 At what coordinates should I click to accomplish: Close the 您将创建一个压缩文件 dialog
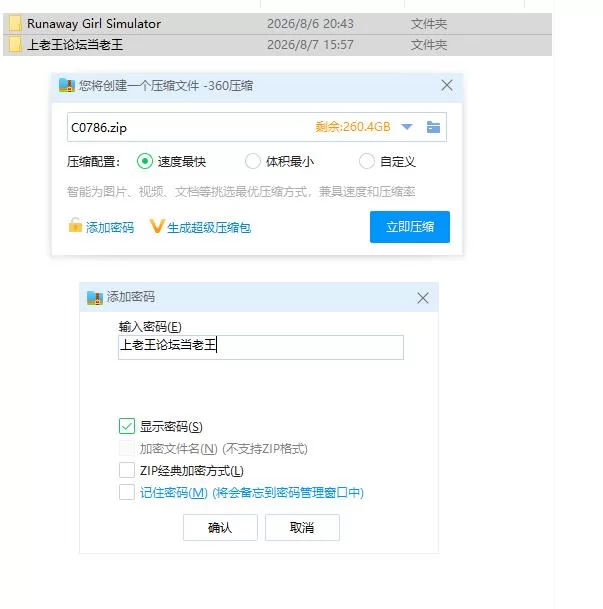click(x=447, y=85)
